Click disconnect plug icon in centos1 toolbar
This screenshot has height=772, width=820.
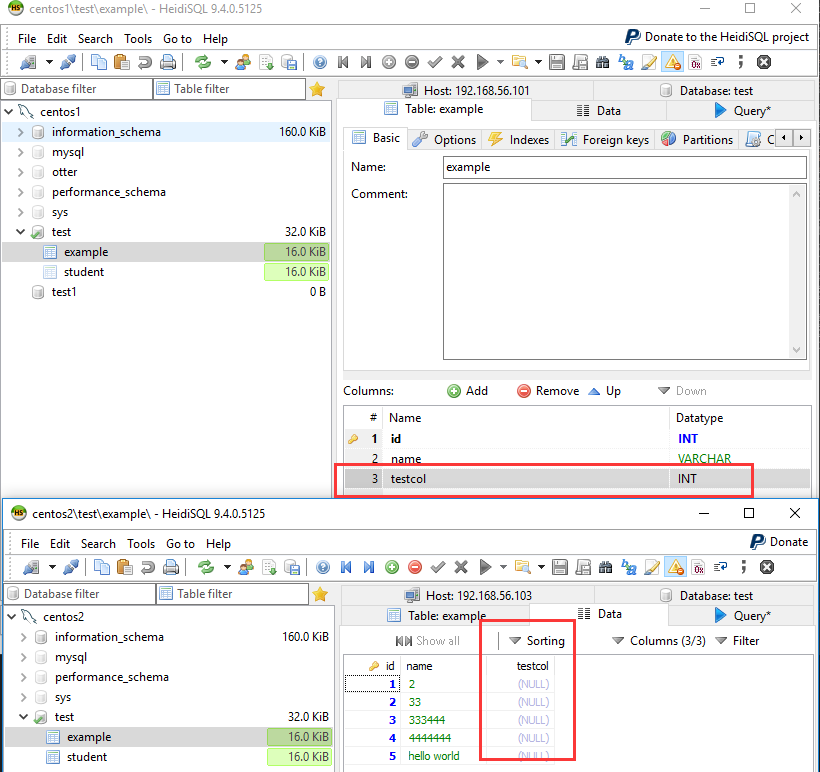(x=68, y=63)
